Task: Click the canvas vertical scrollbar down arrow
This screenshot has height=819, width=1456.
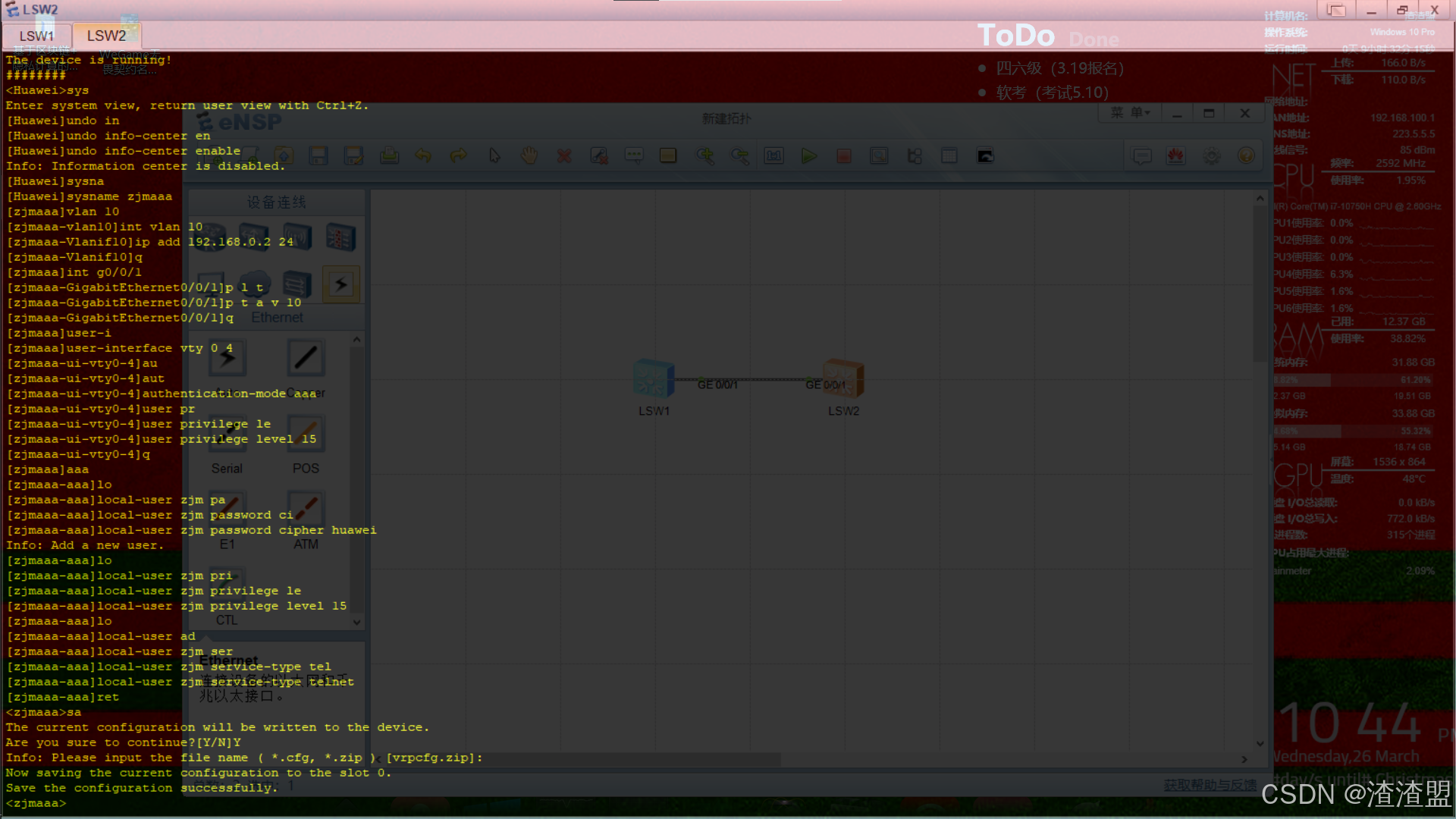Action: [x=1260, y=743]
